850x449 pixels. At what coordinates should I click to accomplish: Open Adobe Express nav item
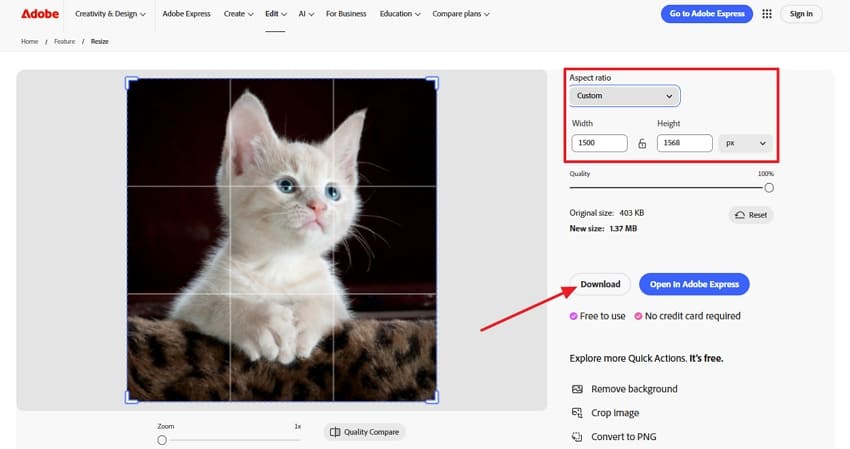[x=186, y=14]
